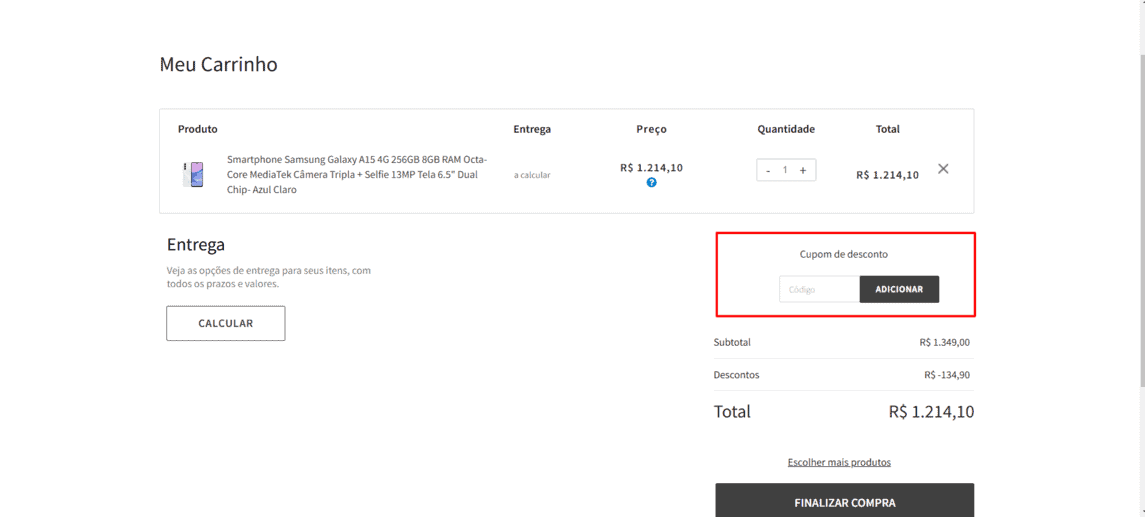
Task: Click ADICIONAR to apply coupon
Action: pyautogui.click(x=899, y=289)
